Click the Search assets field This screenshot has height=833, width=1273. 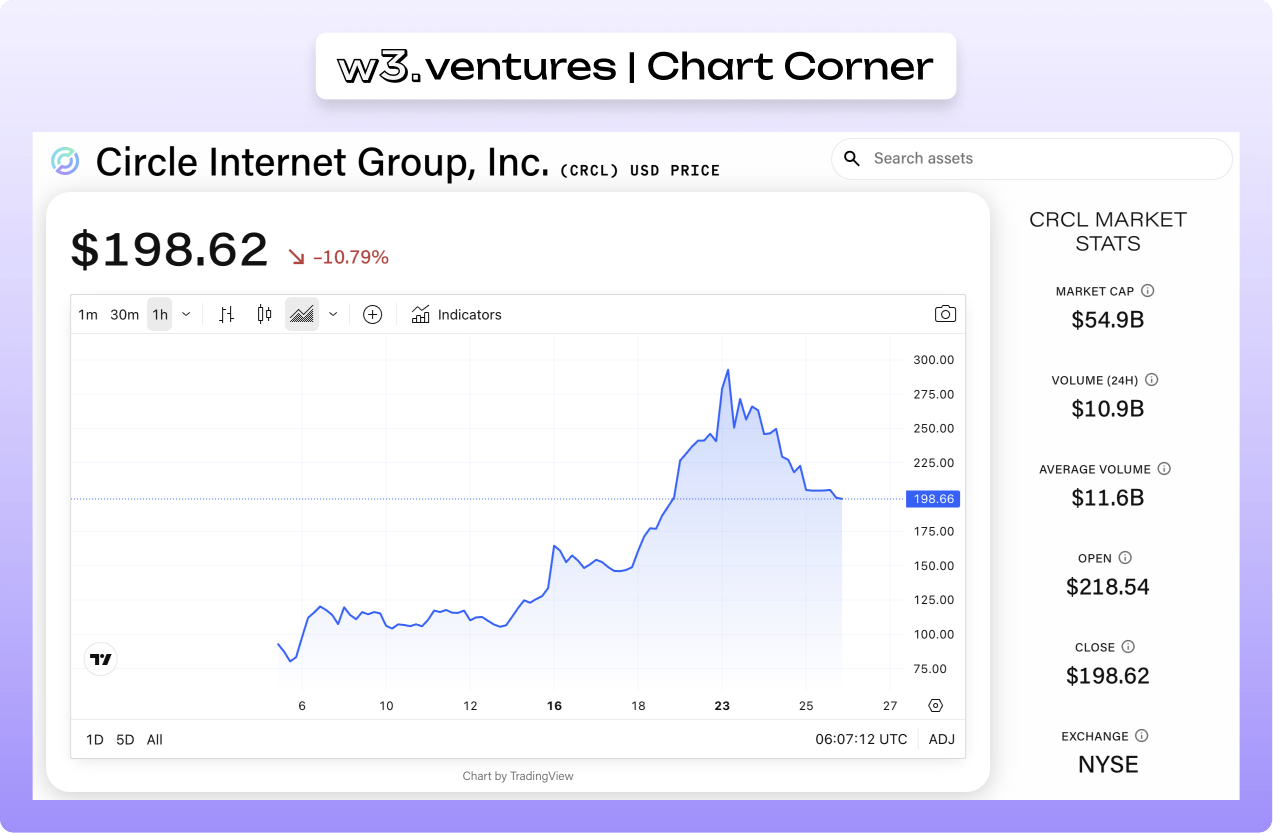pos(1032,158)
